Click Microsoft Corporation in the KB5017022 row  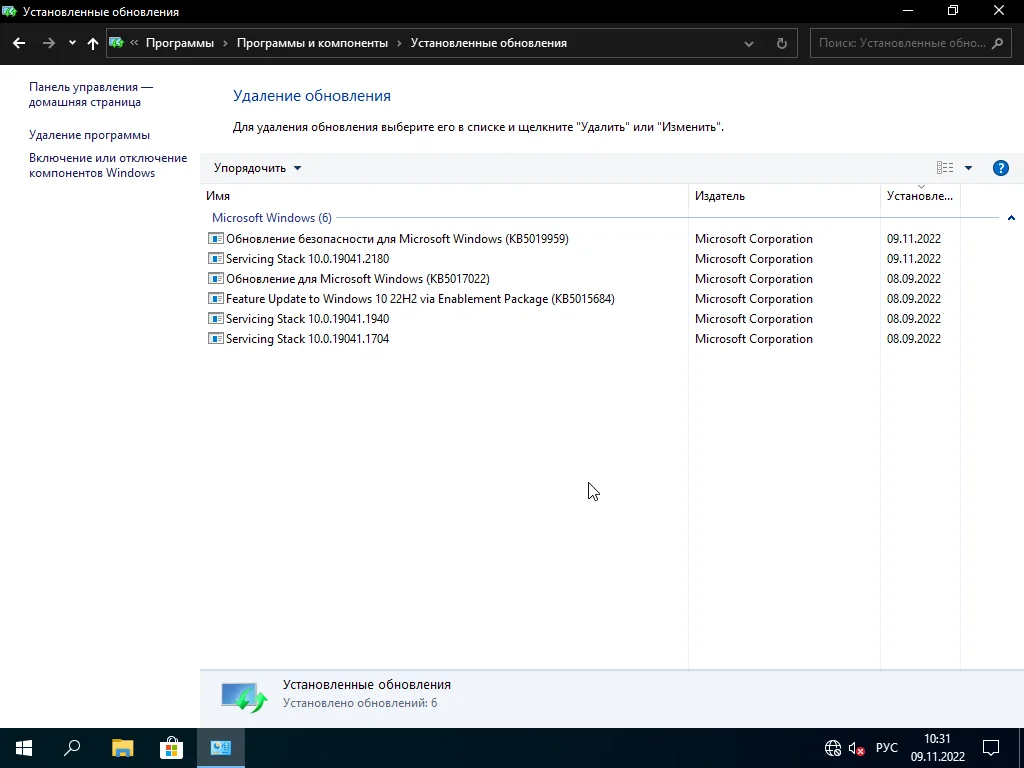[754, 279]
